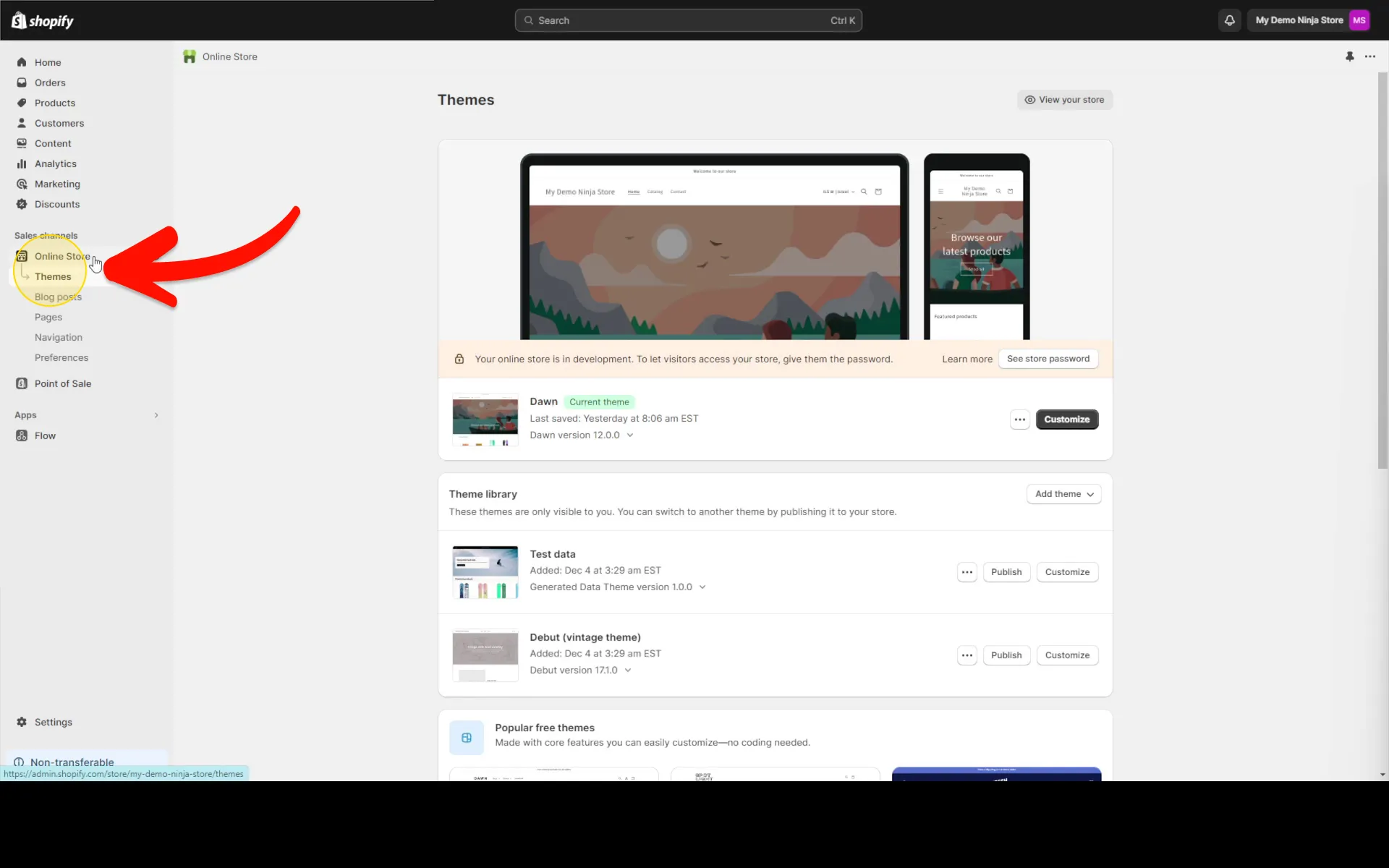The height and width of the screenshot is (868, 1389).
Task: Click the Non-transferable info icon
Action: tap(19, 762)
